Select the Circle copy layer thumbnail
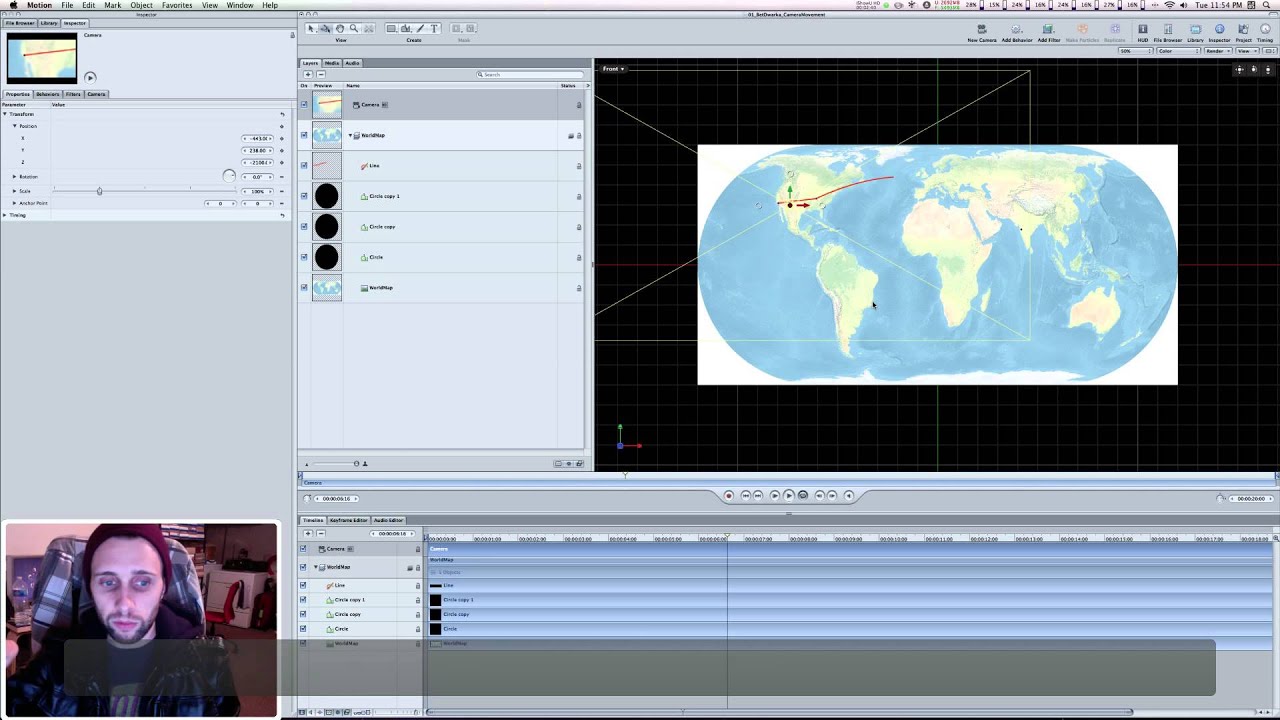The image size is (1280, 720). (327, 227)
